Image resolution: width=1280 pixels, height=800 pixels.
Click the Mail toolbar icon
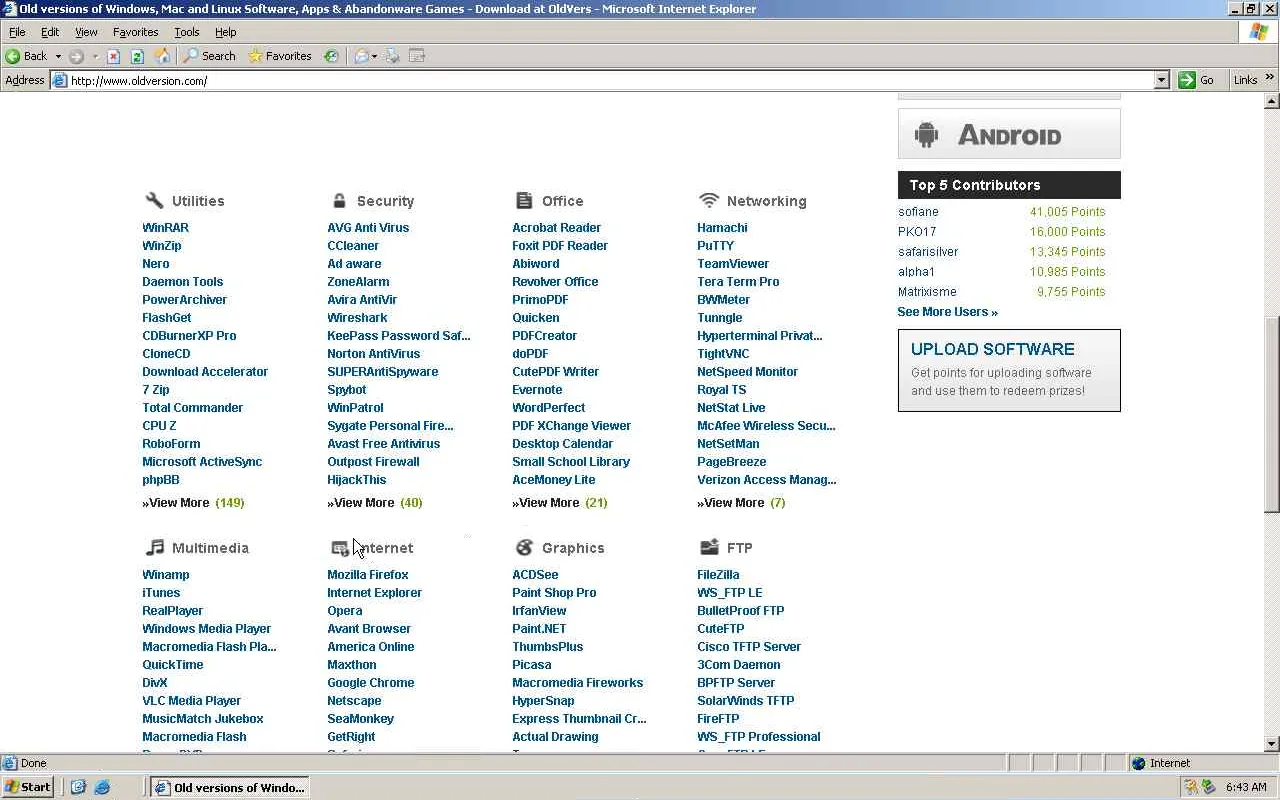click(361, 56)
